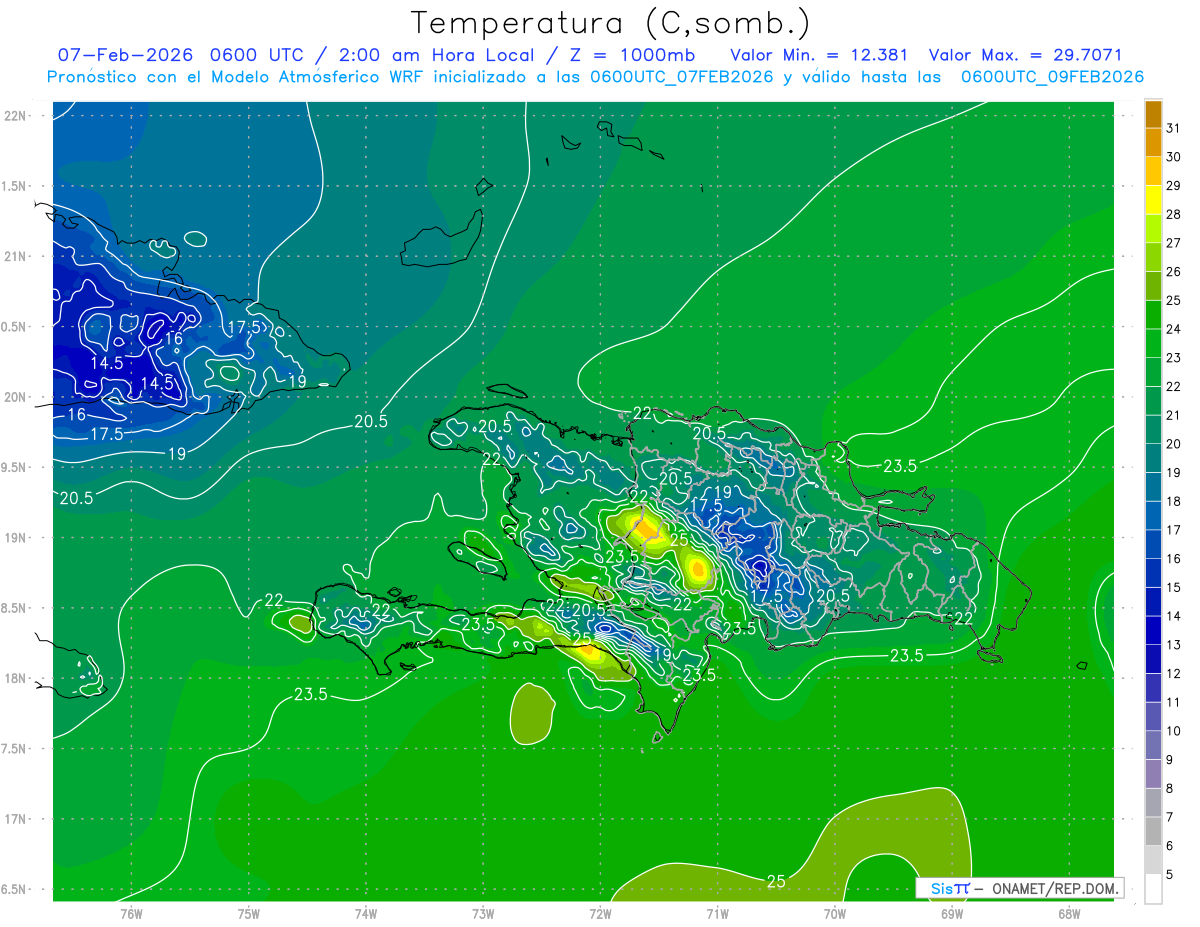Image resolution: width=1200 pixels, height=927 pixels.
Task: Pick the gray legend swatch between 6 and 7
Action: pos(1153,831)
